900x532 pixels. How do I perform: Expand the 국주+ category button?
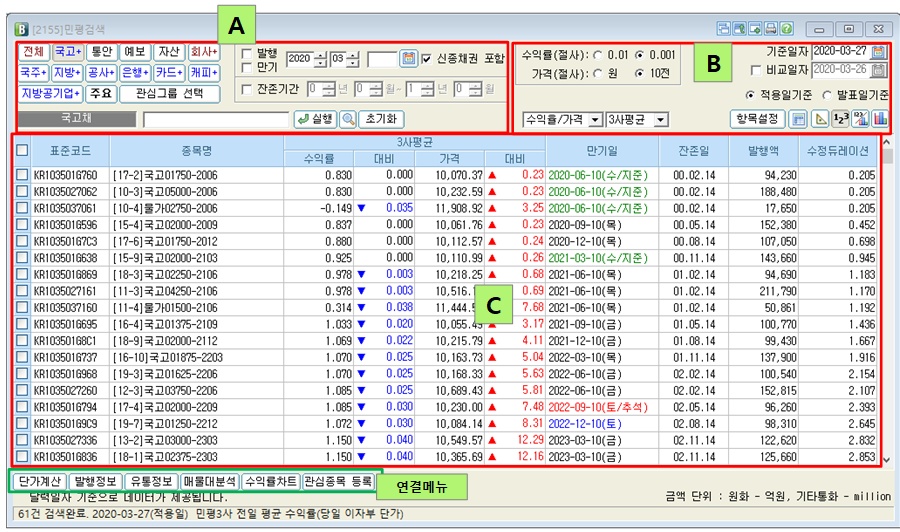(x=34, y=73)
